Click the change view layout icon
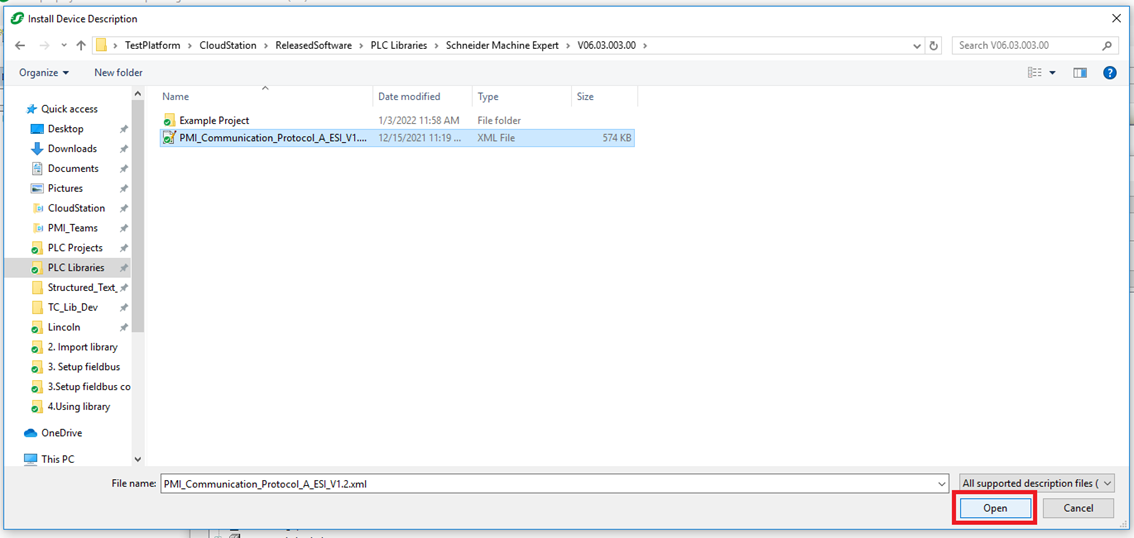Image resolution: width=1134 pixels, height=538 pixels. coord(1035,73)
